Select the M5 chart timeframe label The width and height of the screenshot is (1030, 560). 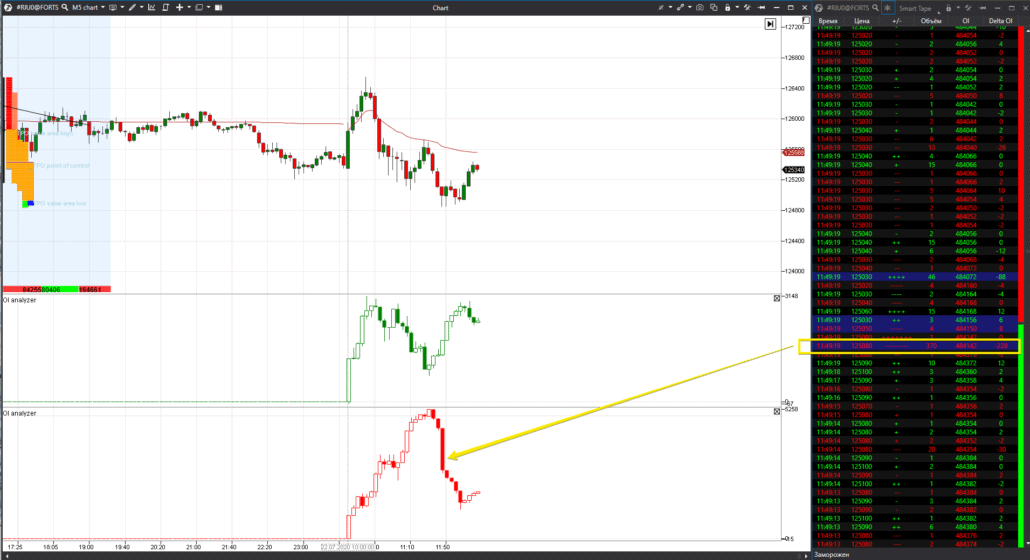[85, 7]
